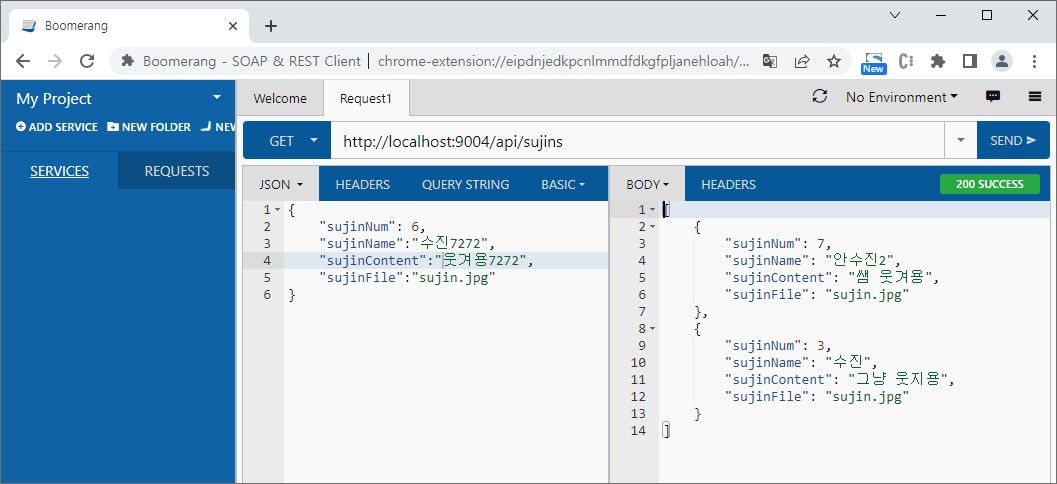Click the browser address bar URL
1057x484 pixels.
pyautogui.click(x=564, y=61)
